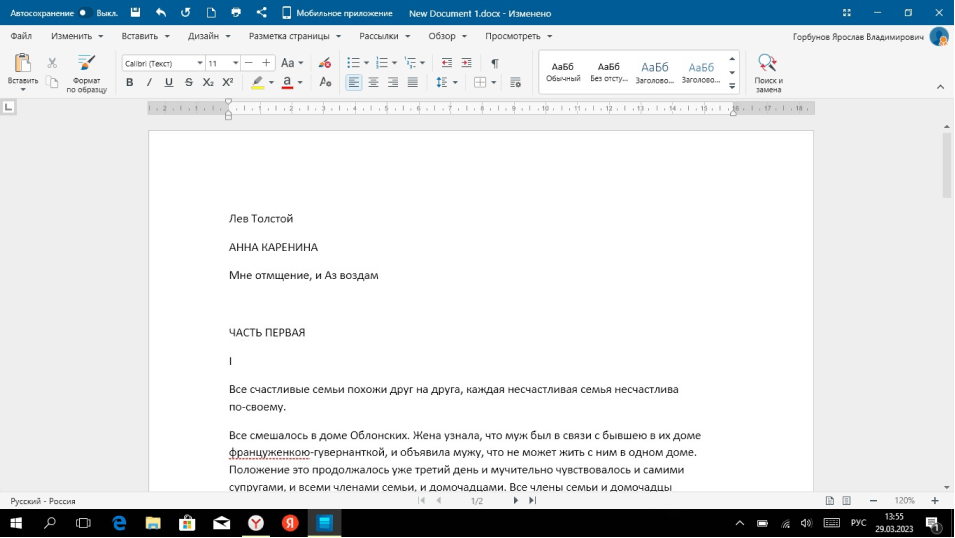Open Поиск и замена
The height and width of the screenshot is (538, 955).
pos(768,73)
